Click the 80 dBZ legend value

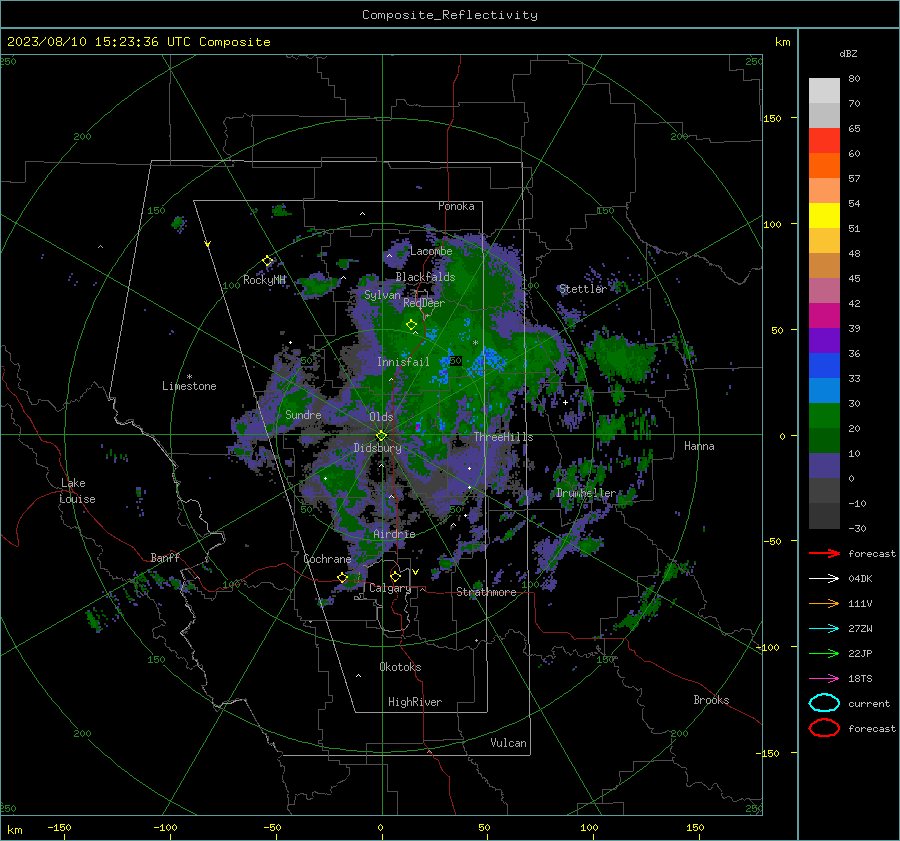coord(854,79)
